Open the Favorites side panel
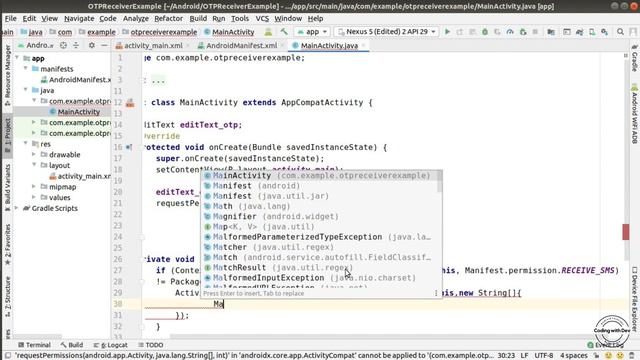The width and height of the screenshot is (640, 360). tap(7, 244)
